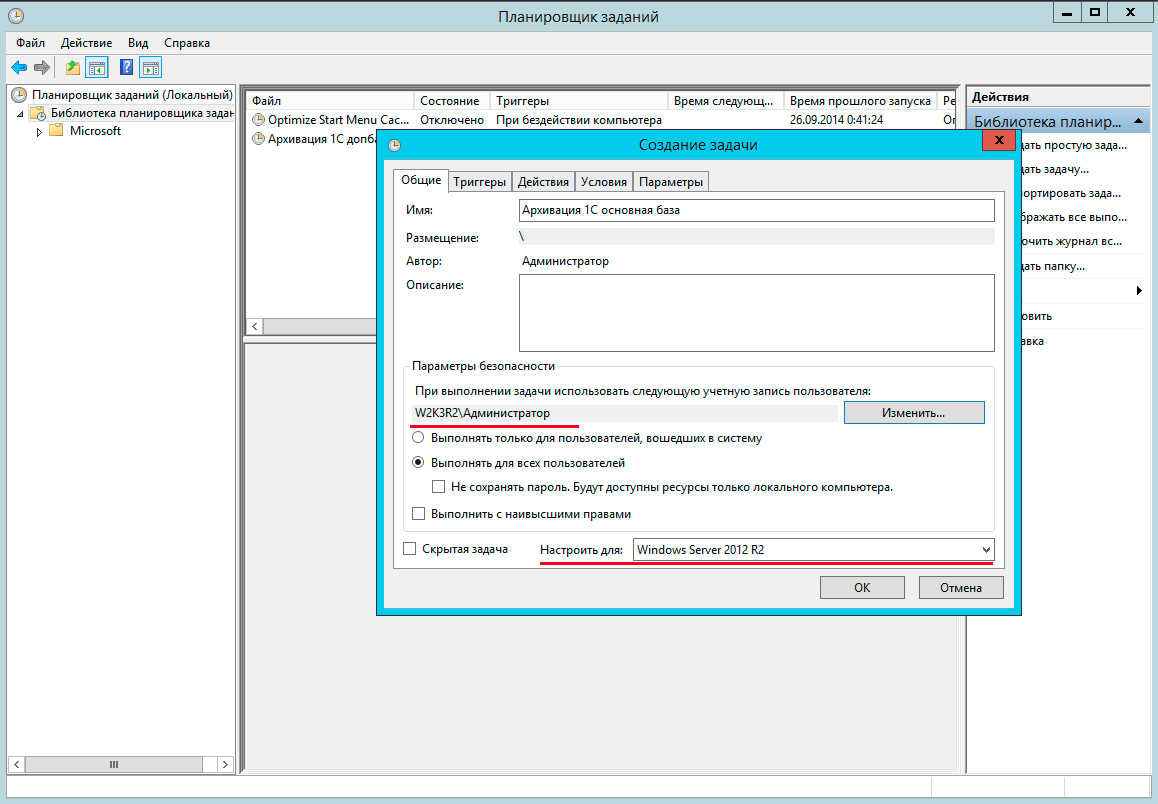The width and height of the screenshot is (1158, 804).
Task: Click the blue Back arrow in toolbar
Action: (x=18, y=68)
